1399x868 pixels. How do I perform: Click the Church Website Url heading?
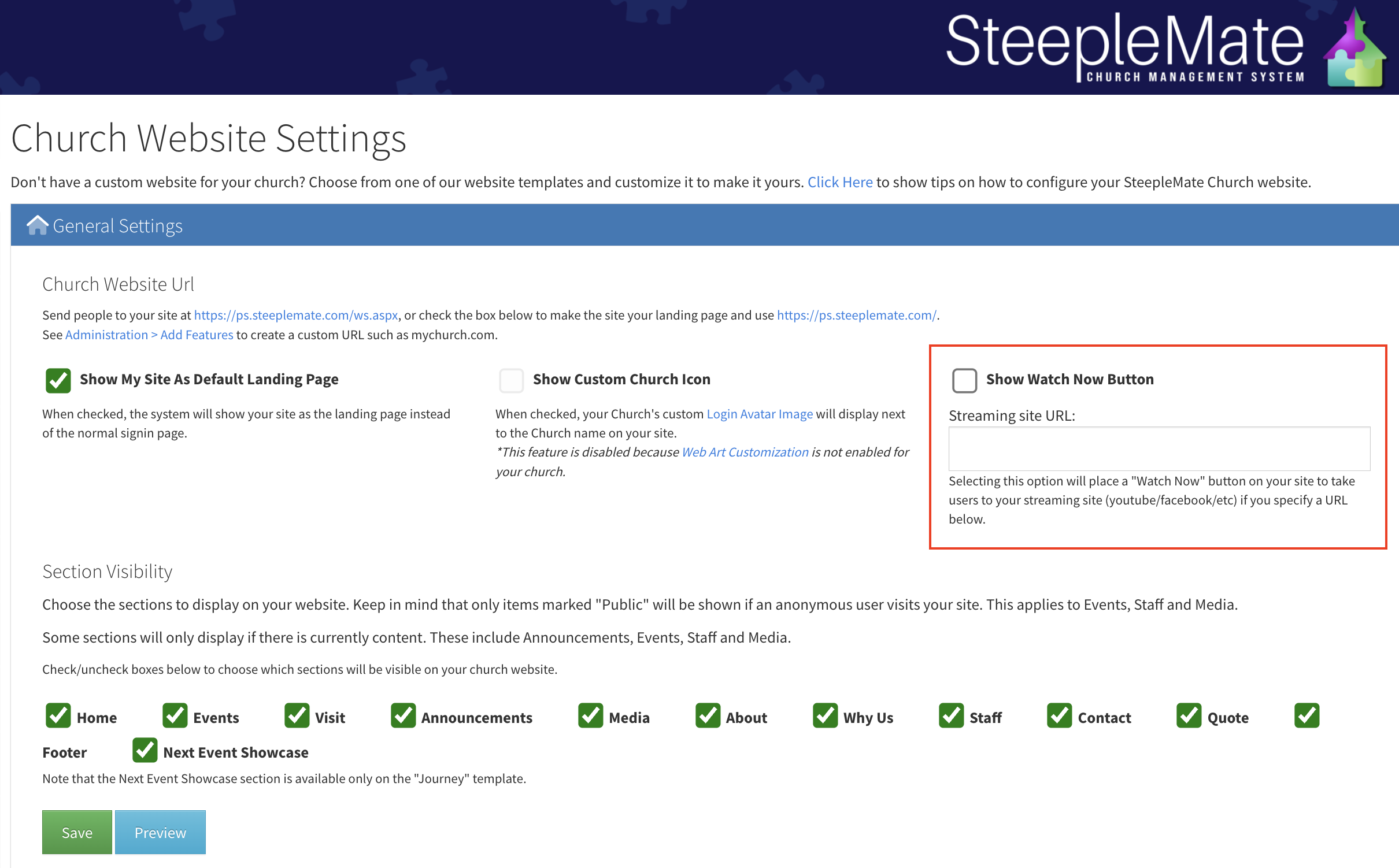pos(118,284)
